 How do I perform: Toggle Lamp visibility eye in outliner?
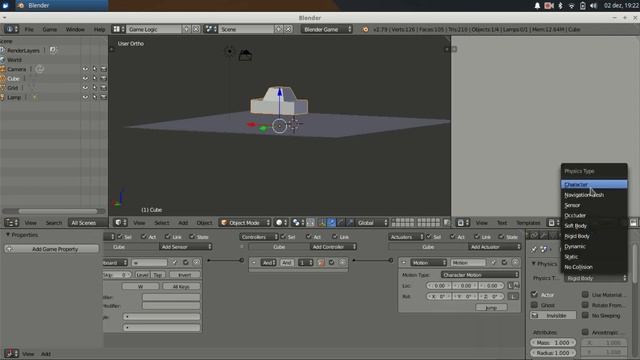coord(85,97)
